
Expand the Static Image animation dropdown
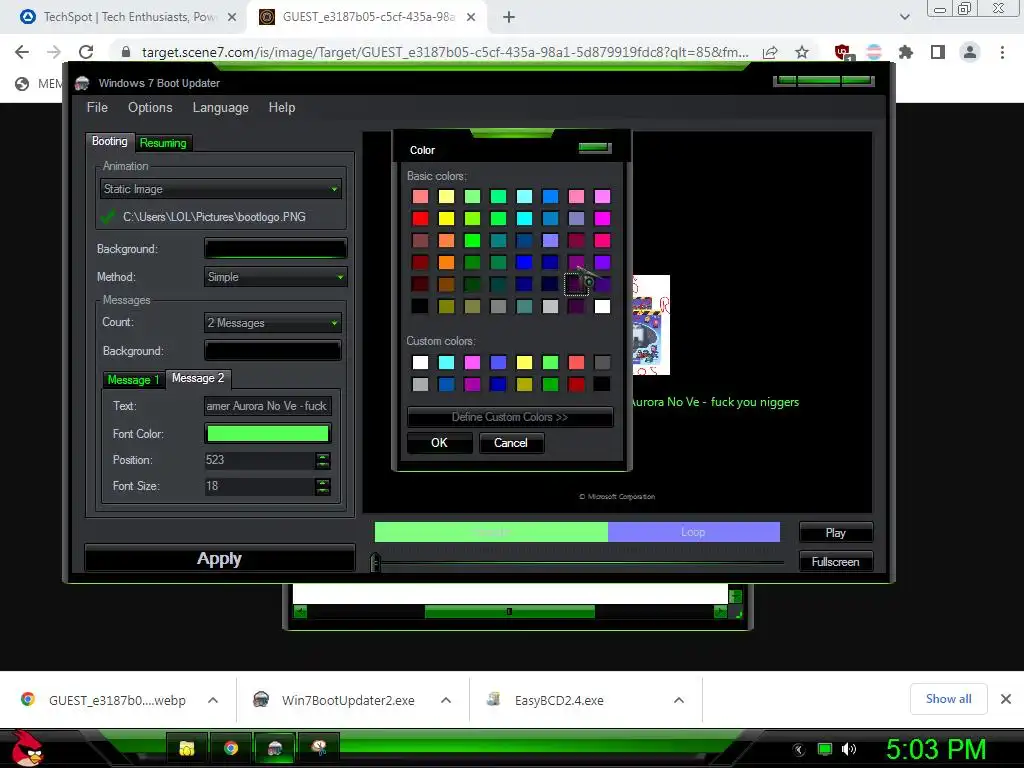(221, 189)
